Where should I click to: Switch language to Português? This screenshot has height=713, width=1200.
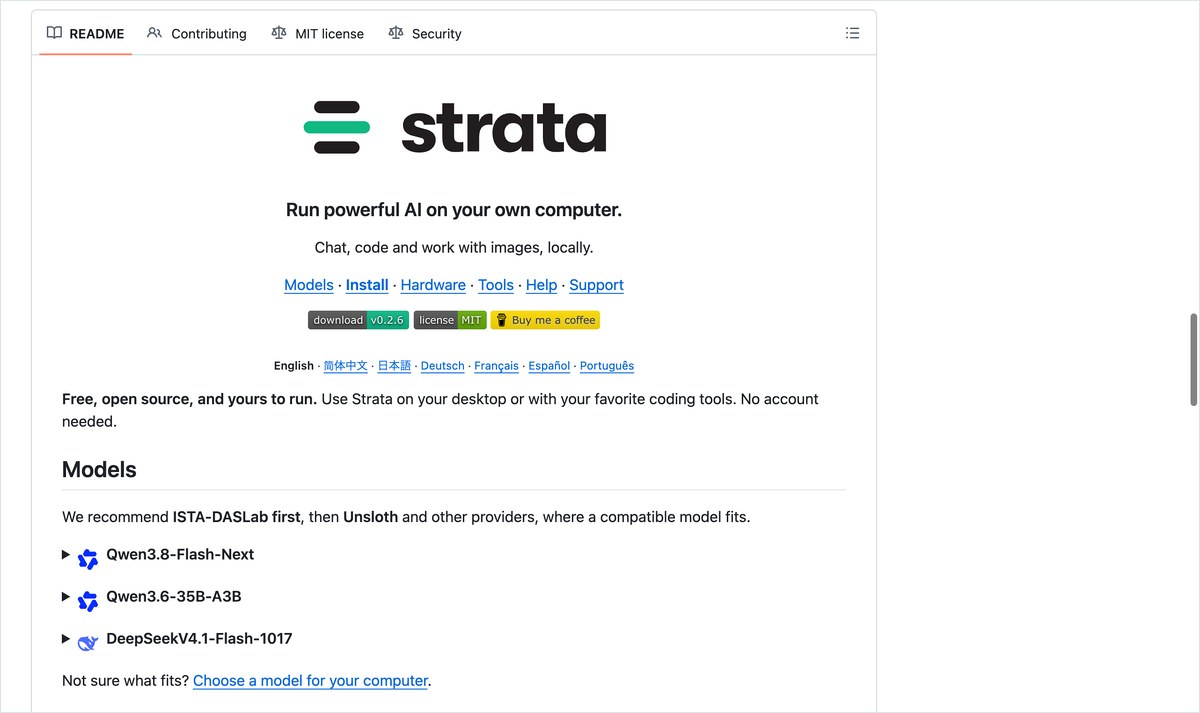(x=607, y=366)
